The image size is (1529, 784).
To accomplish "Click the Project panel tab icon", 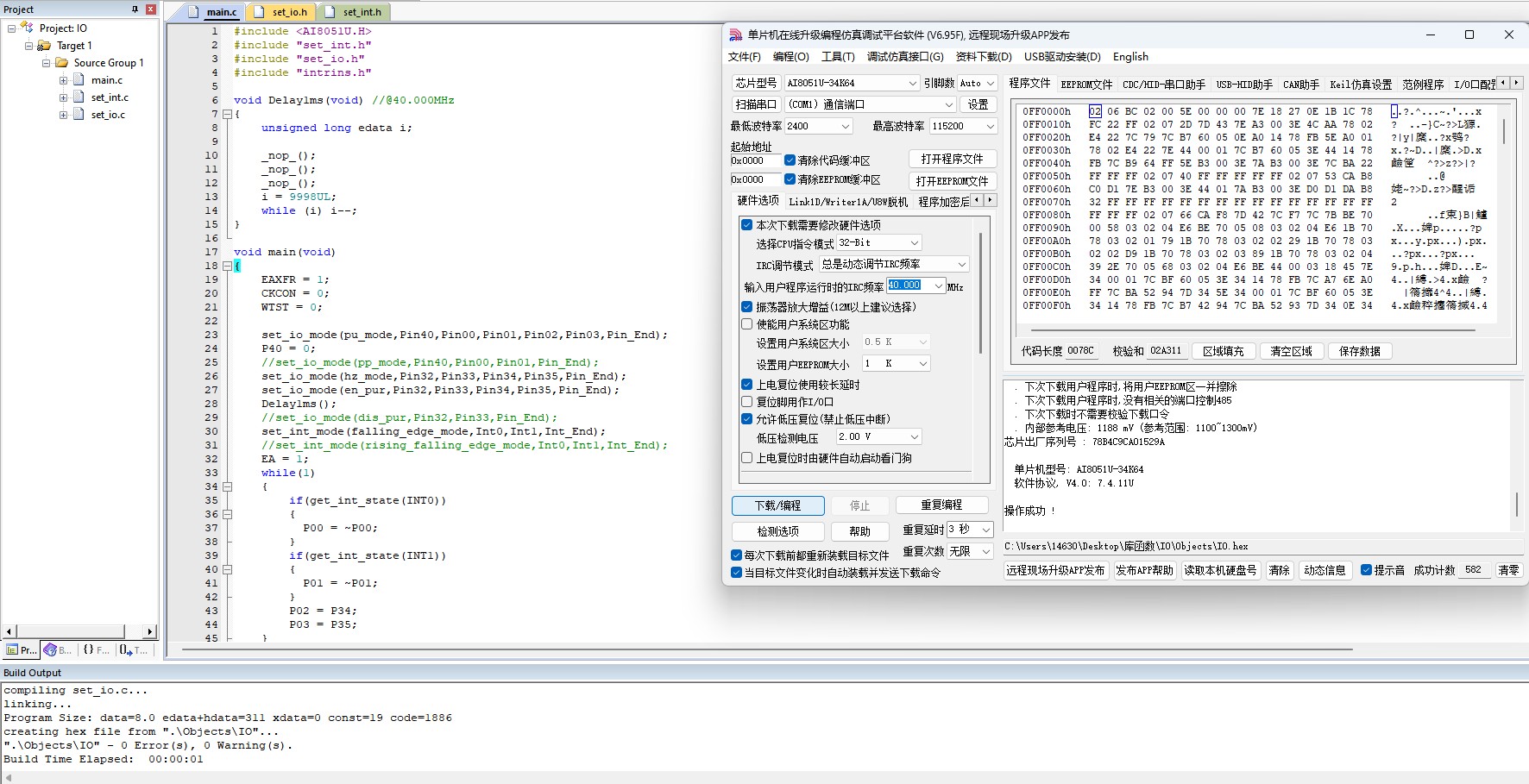I will click(x=12, y=649).
